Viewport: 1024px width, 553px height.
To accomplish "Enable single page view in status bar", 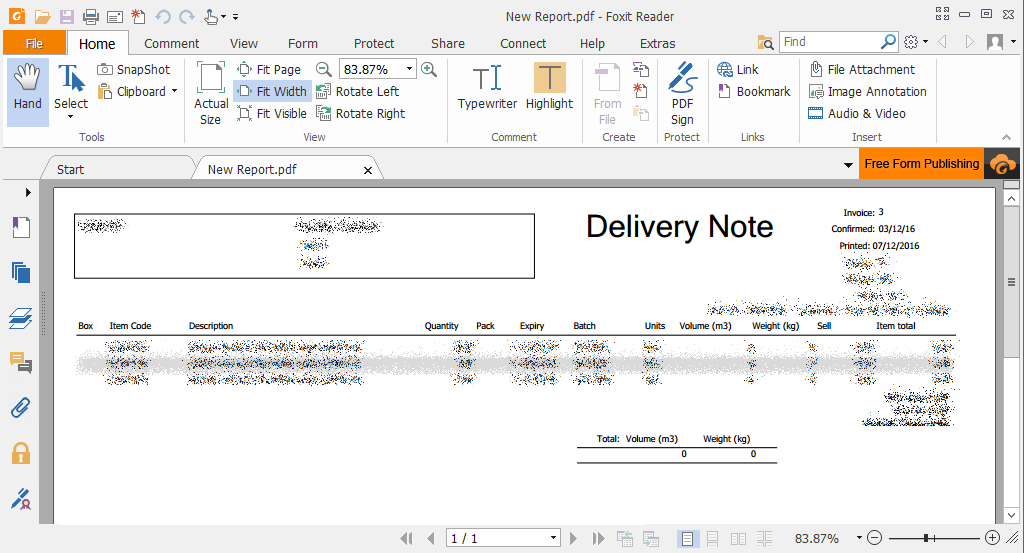I will [x=687, y=539].
